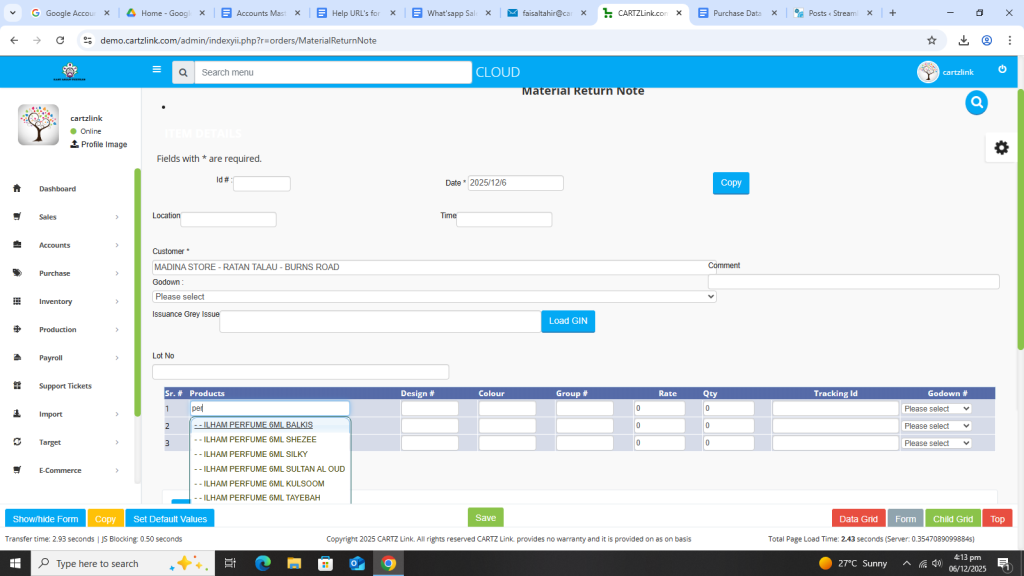Viewport: 1024px width, 576px height.
Task: Open the main Godown 'Please select' dropdown
Action: click(434, 297)
